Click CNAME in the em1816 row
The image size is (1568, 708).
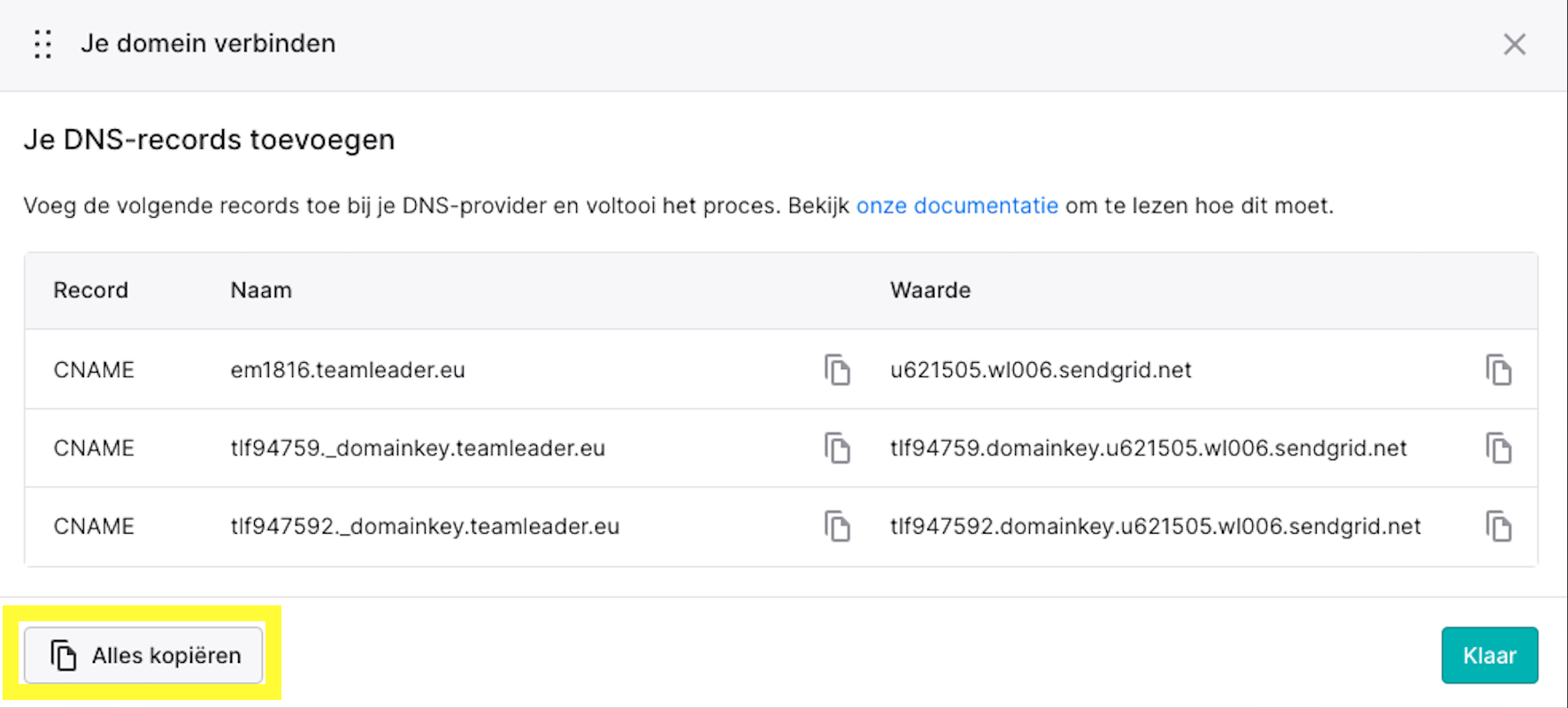[x=94, y=370]
